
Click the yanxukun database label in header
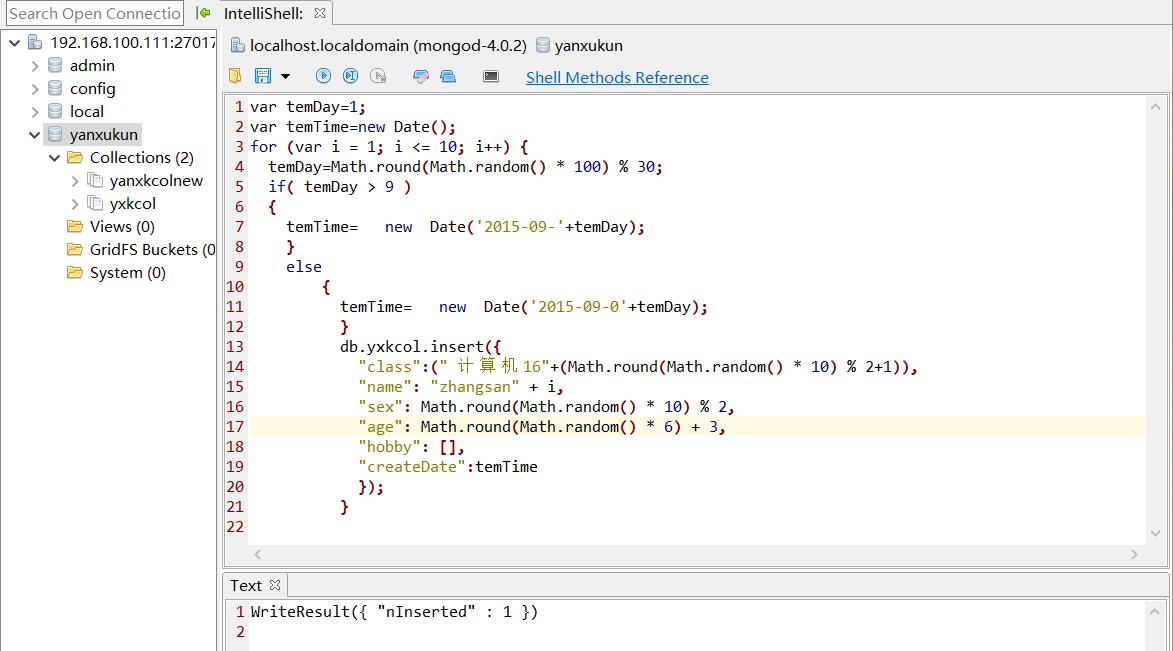tap(588, 46)
